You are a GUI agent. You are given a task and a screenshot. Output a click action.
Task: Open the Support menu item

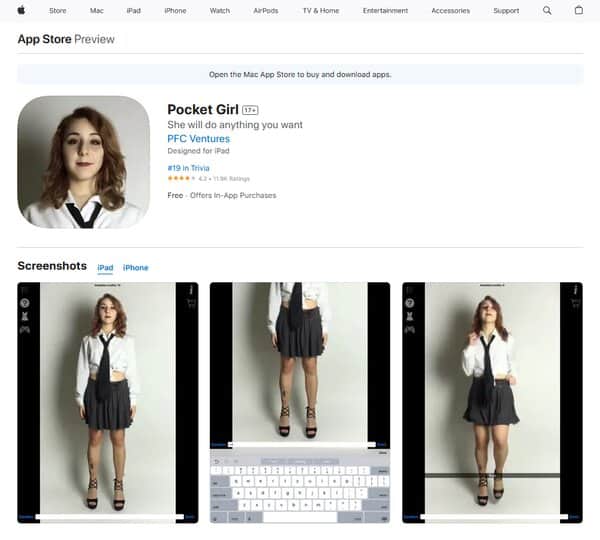click(x=506, y=11)
